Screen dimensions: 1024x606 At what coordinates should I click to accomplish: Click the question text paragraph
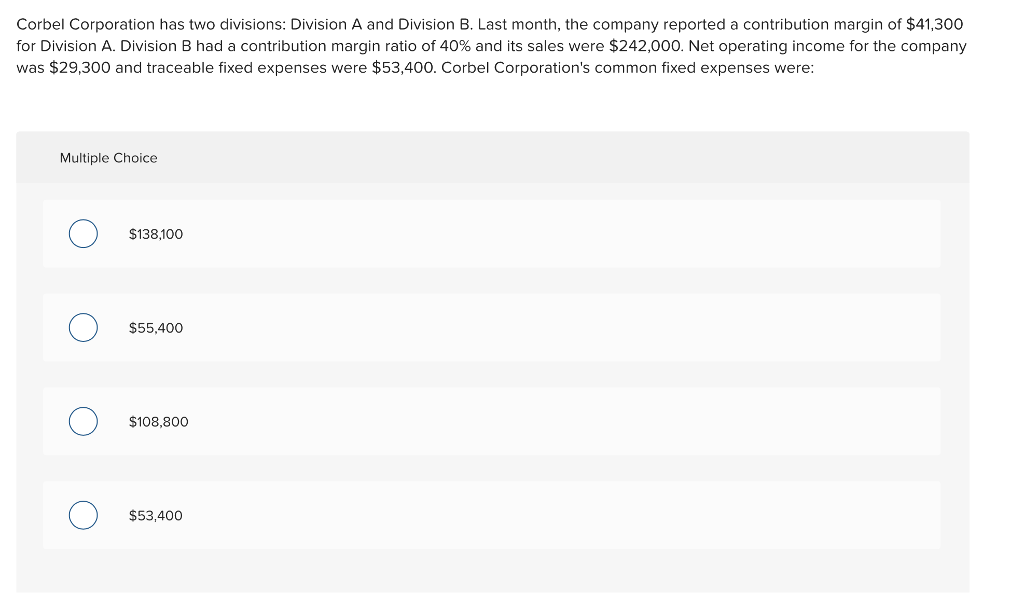pyautogui.click(x=490, y=45)
